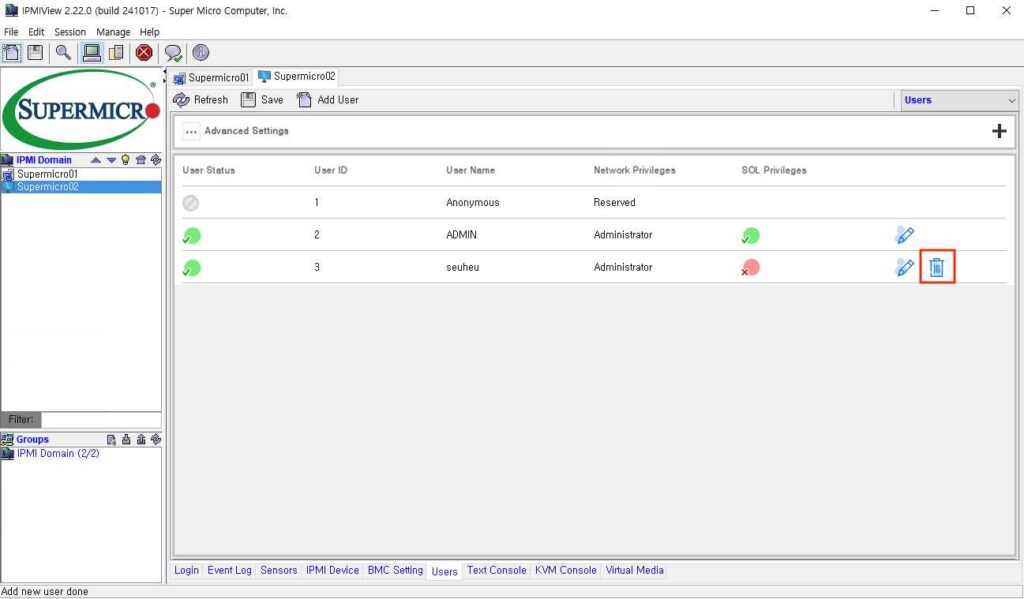Click the export icon in the Groups header

click(x=140, y=440)
